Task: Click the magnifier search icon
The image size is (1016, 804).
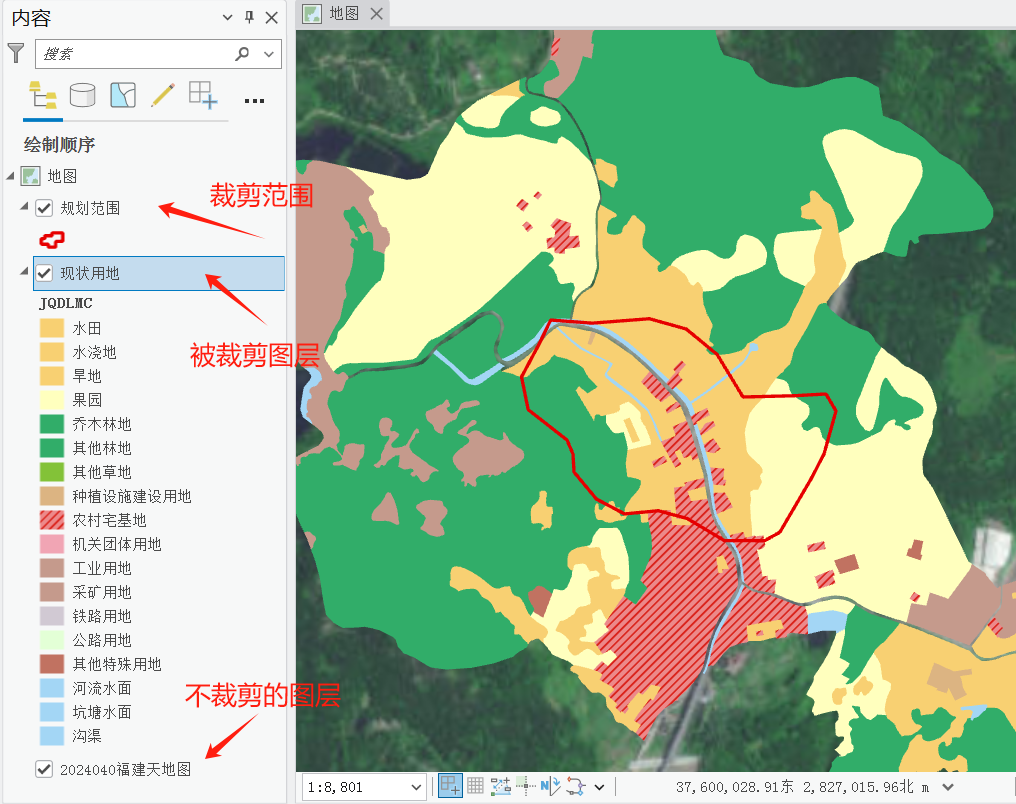Action: (x=242, y=54)
